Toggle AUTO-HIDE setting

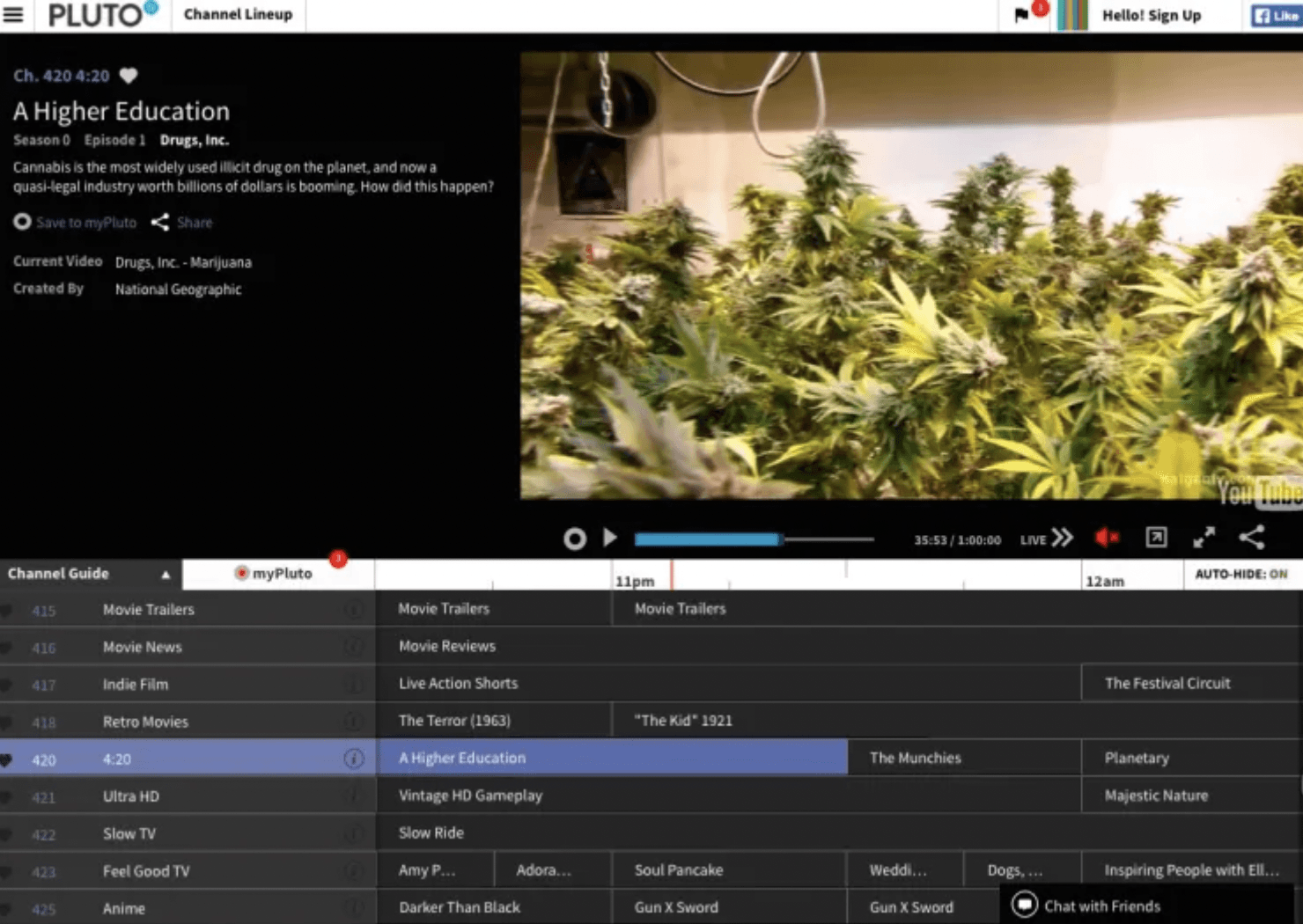1241,574
